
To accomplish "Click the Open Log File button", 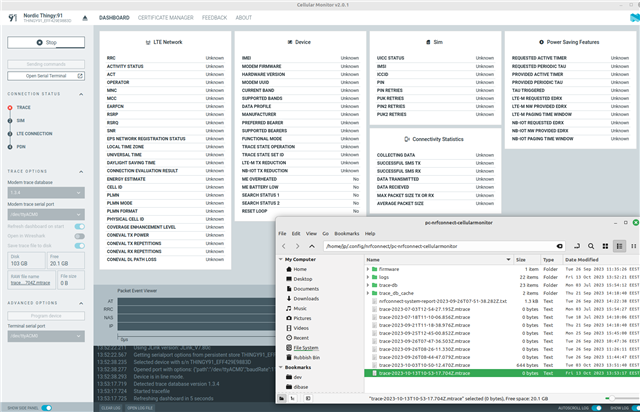I will (140, 408).
